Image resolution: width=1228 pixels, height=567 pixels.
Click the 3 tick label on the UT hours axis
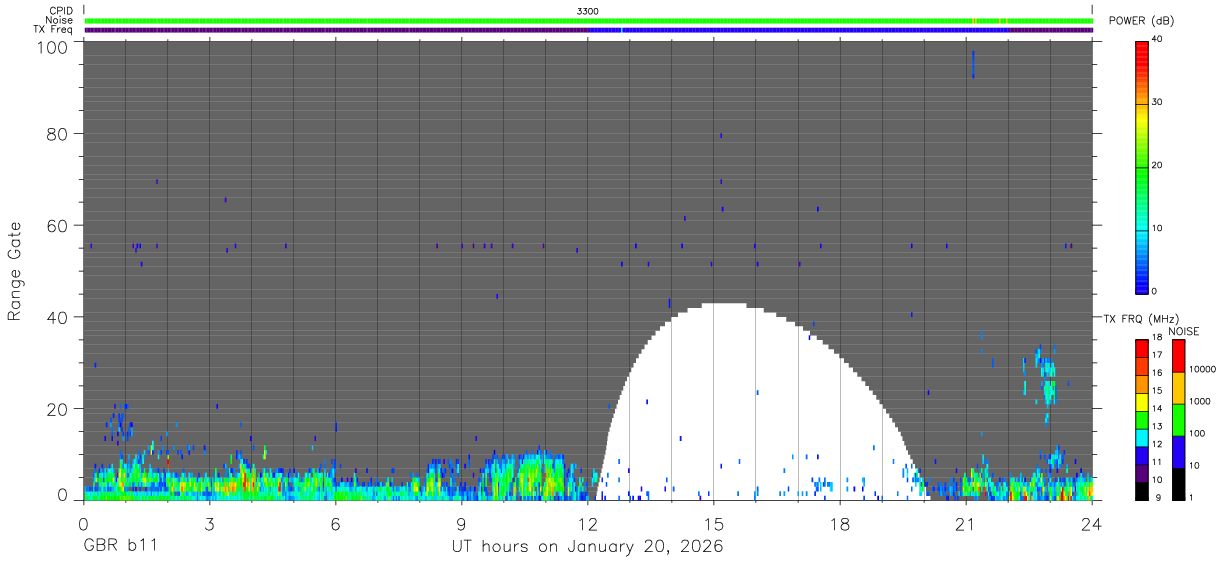coord(209,523)
